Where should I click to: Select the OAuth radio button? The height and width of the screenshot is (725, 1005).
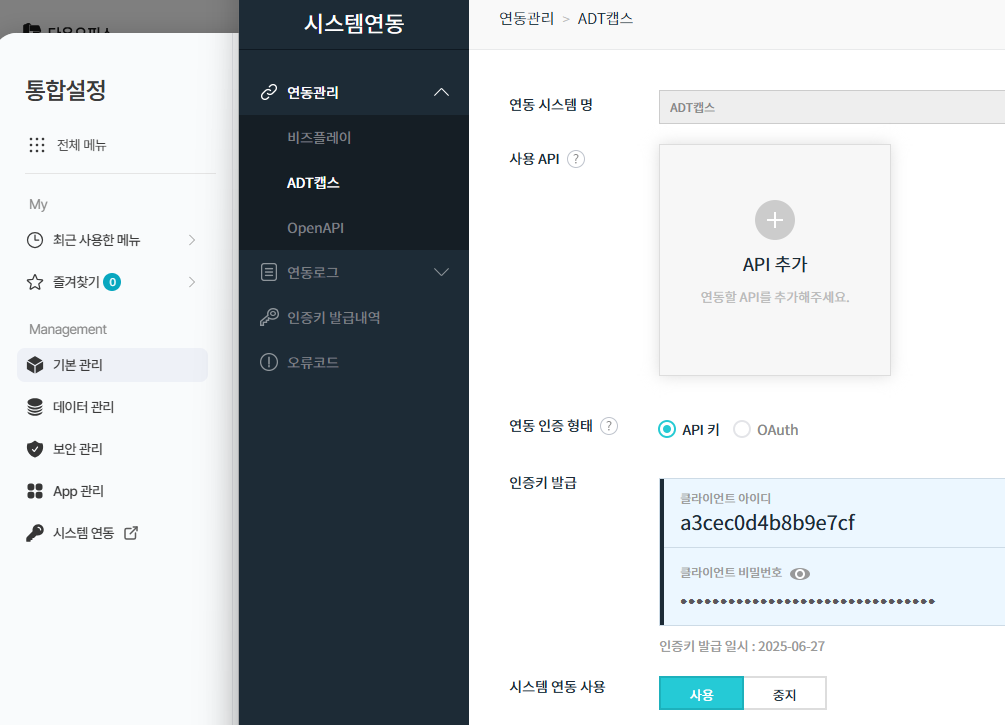742,430
